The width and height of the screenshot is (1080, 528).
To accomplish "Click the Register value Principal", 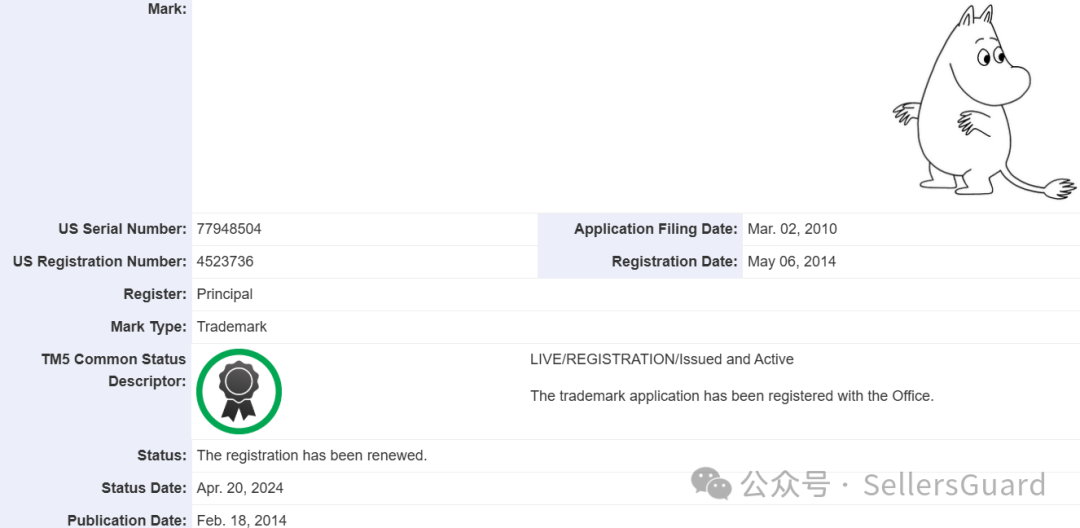I will pyautogui.click(x=225, y=294).
